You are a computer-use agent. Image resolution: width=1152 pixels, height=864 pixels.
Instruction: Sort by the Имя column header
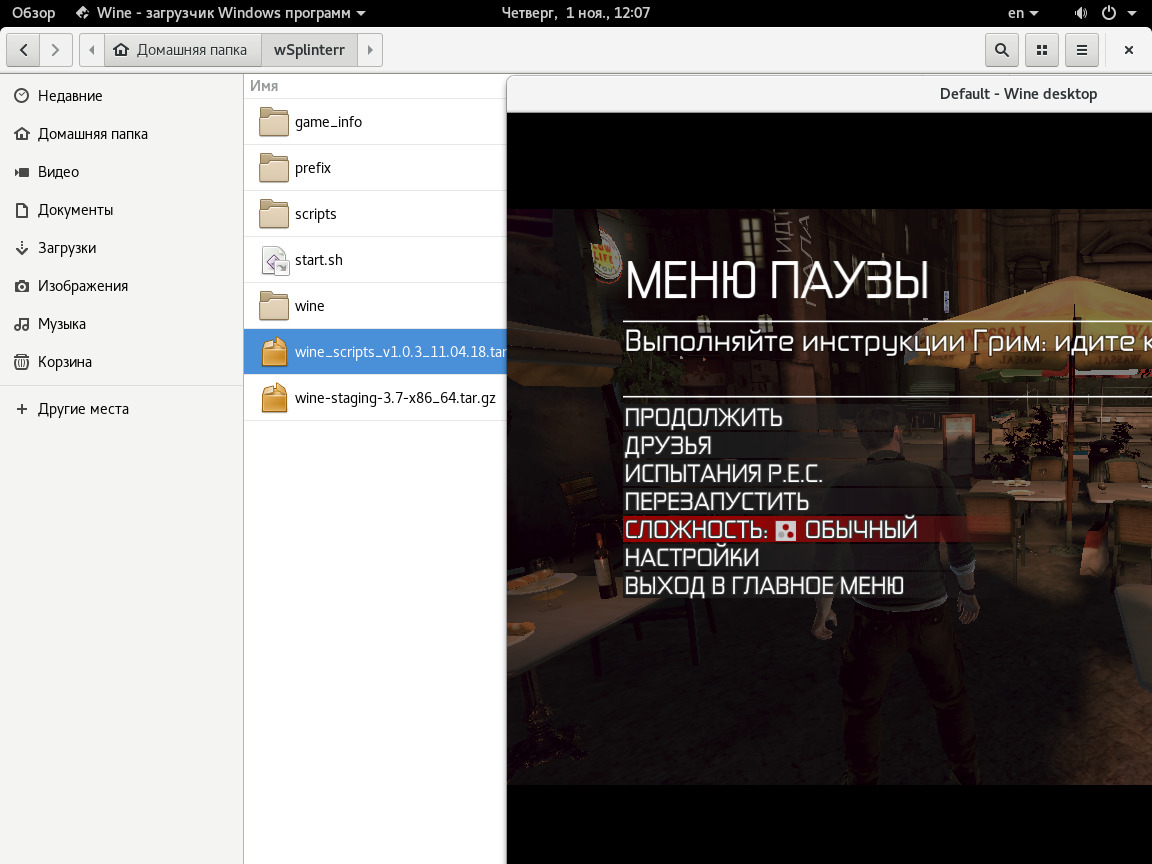coord(264,86)
